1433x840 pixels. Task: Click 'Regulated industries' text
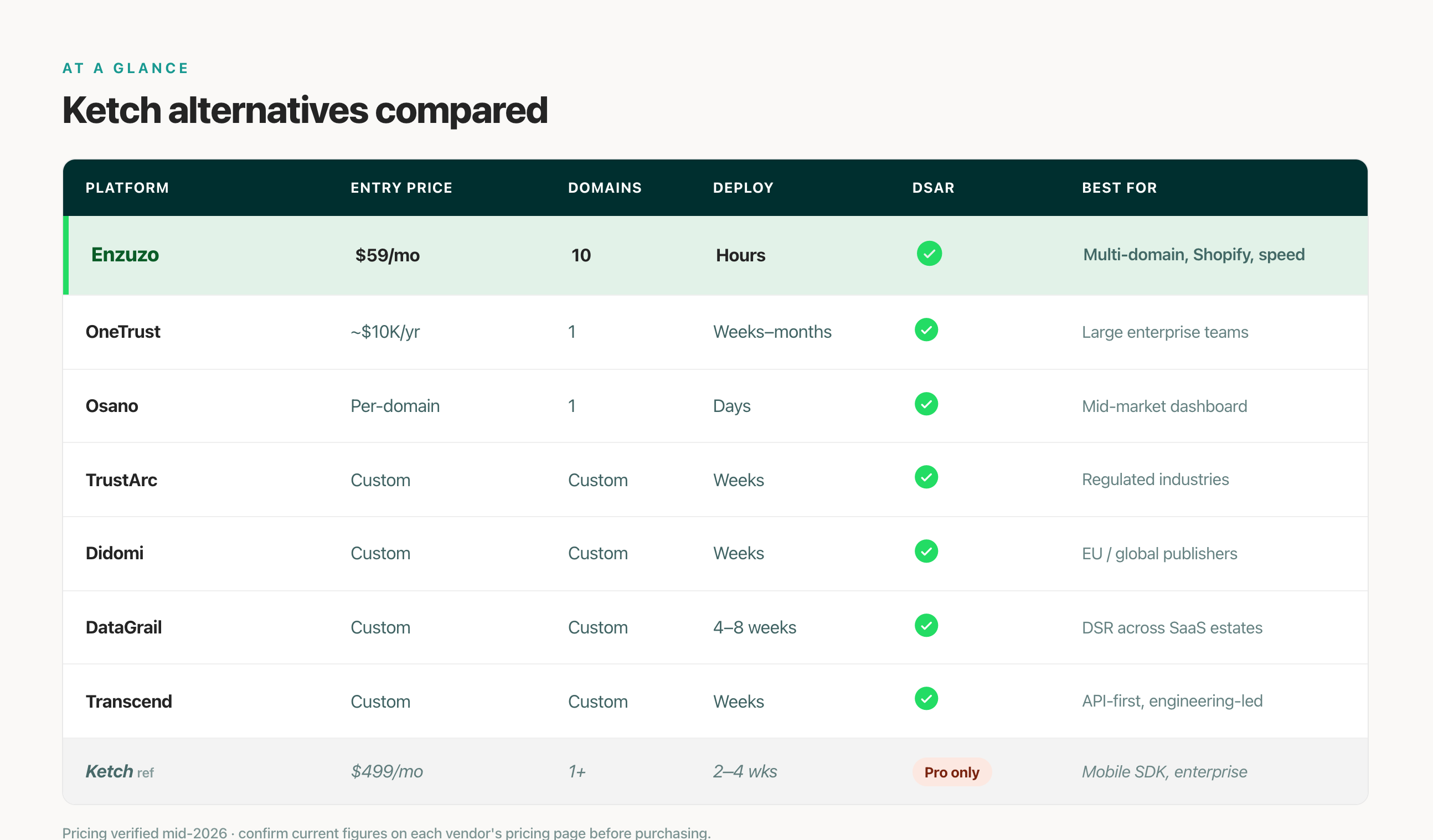coord(1156,479)
